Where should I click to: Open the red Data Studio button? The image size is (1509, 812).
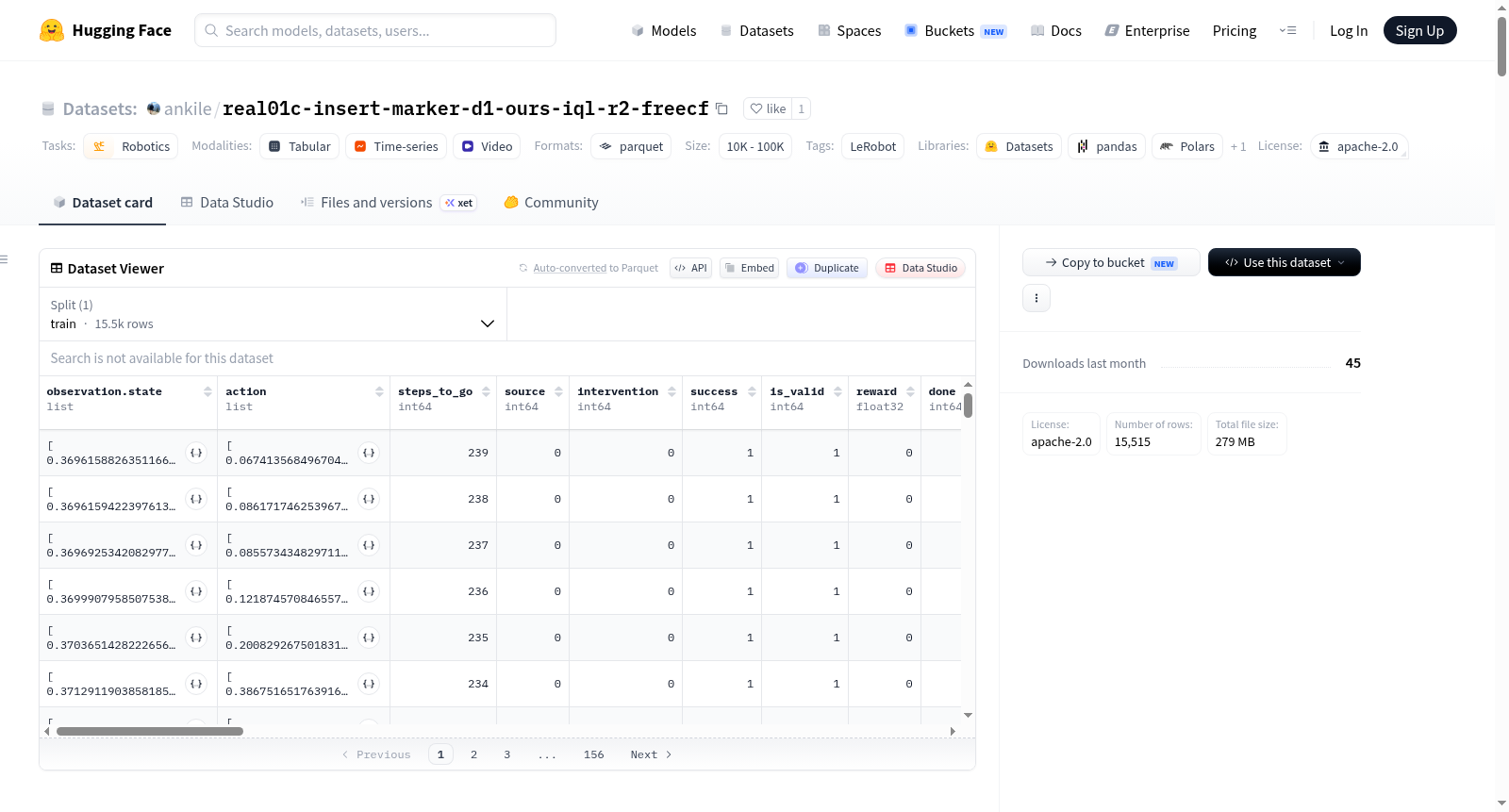point(920,268)
